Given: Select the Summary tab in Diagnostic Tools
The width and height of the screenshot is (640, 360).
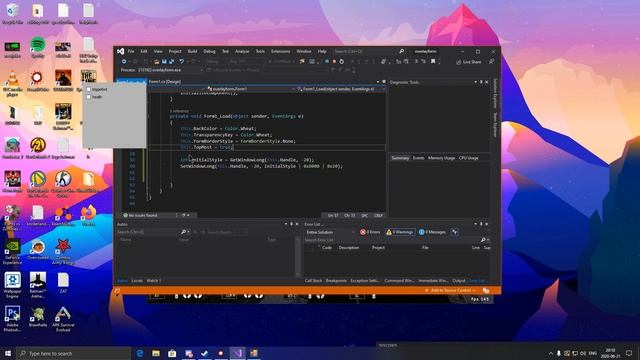Looking at the screenshot, I should [400, 158].
